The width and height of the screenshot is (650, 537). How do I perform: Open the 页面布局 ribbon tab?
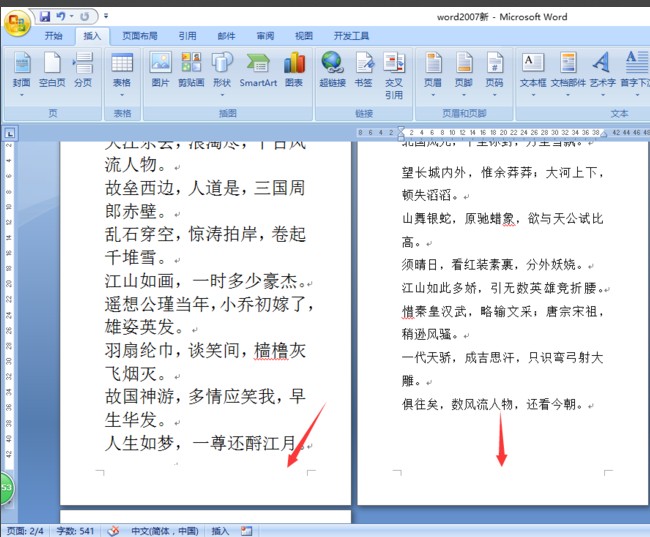140,36
